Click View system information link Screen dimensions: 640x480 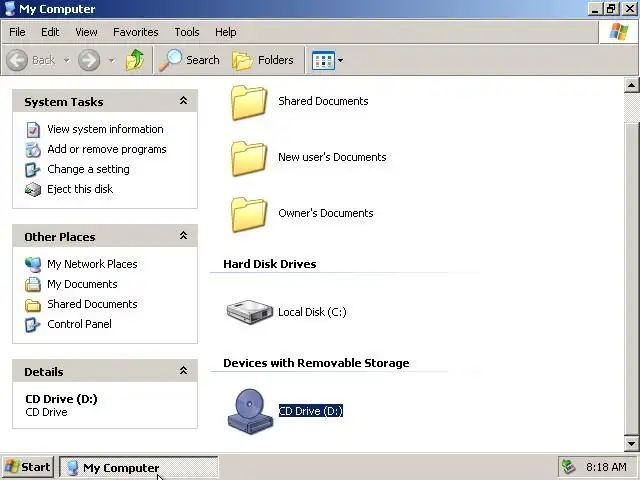[x=105, y=129]
